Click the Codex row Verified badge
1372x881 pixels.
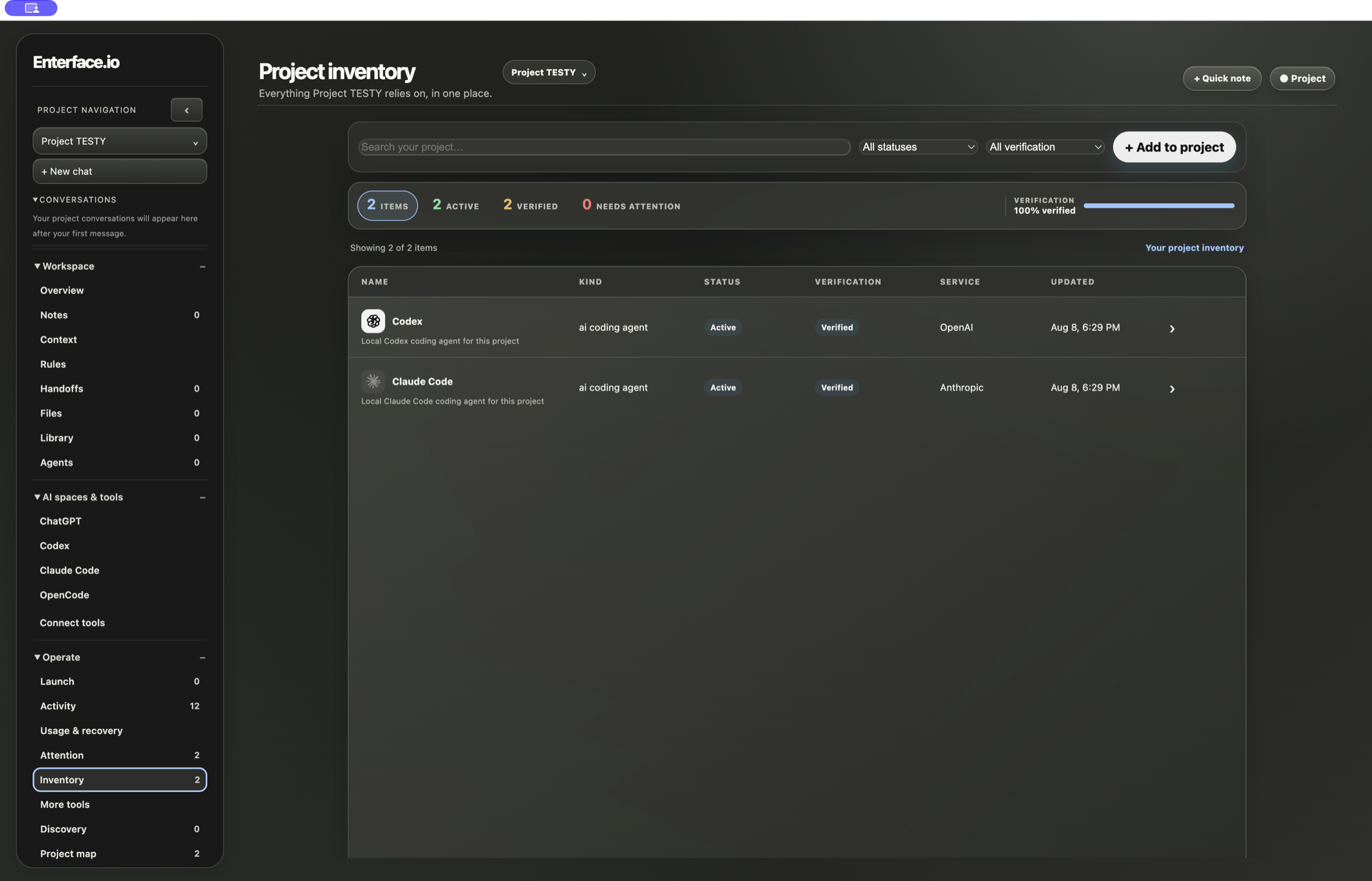click(837, 327)
